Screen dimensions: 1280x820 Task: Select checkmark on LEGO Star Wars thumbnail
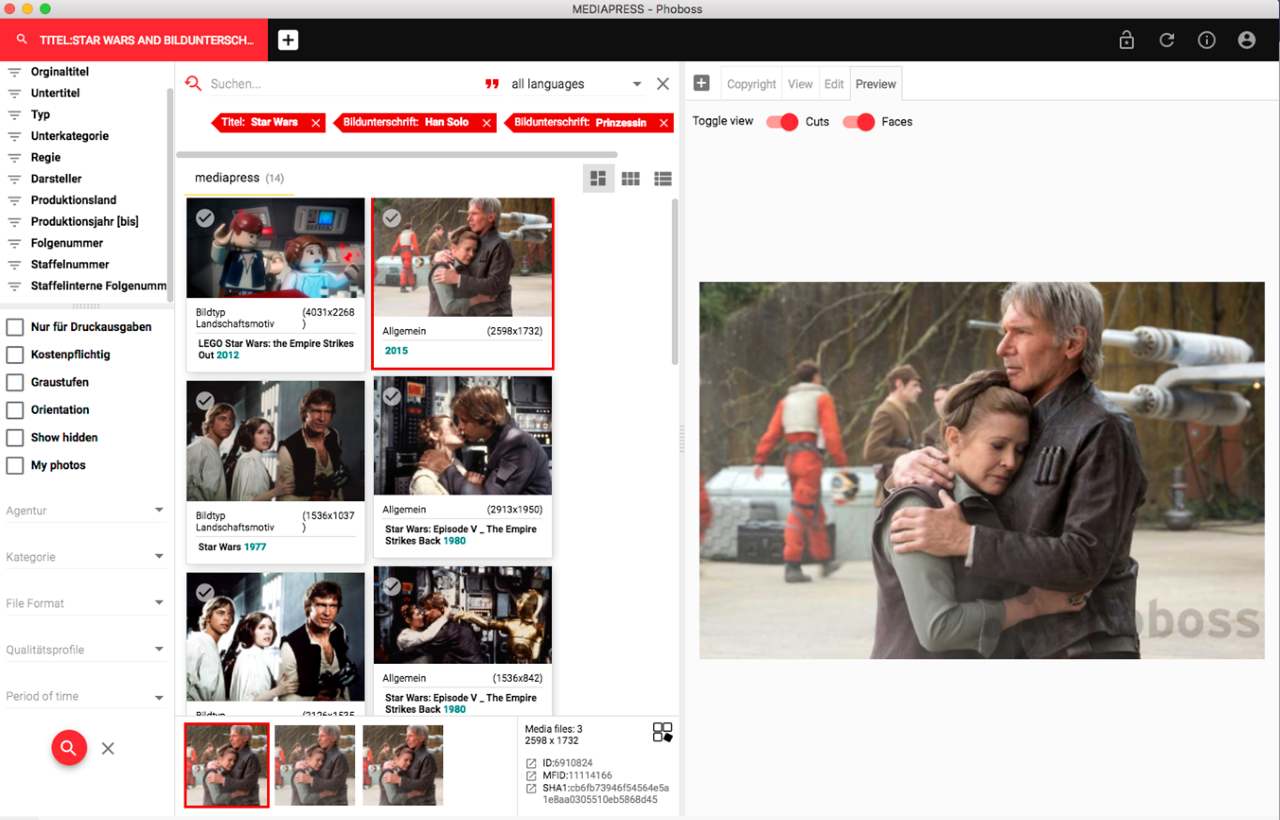click(x=205, y=217)
